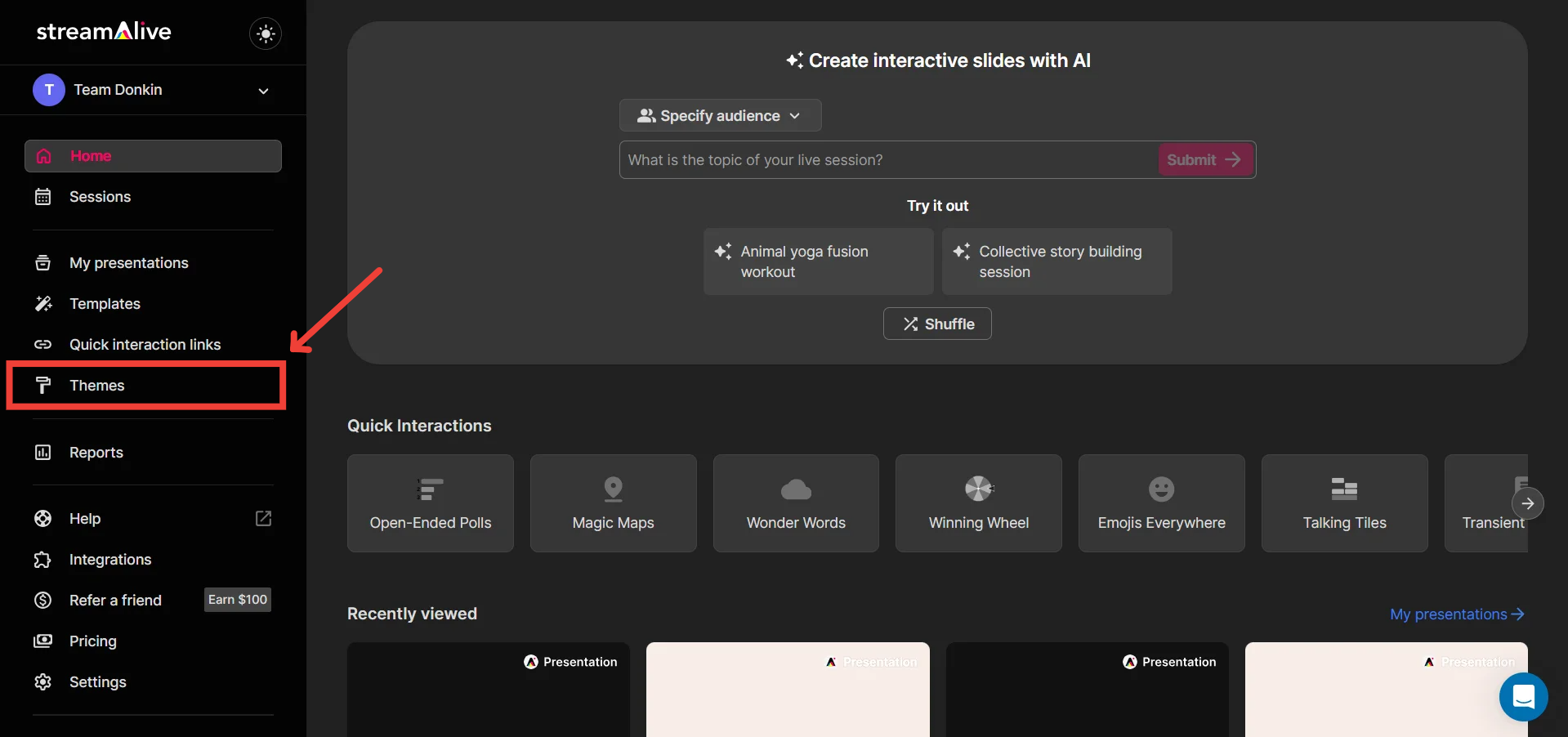Open Themes in the sidebar
This screenshot has width=1568, height=737.
pyautogui.click(x=97, y=386)
